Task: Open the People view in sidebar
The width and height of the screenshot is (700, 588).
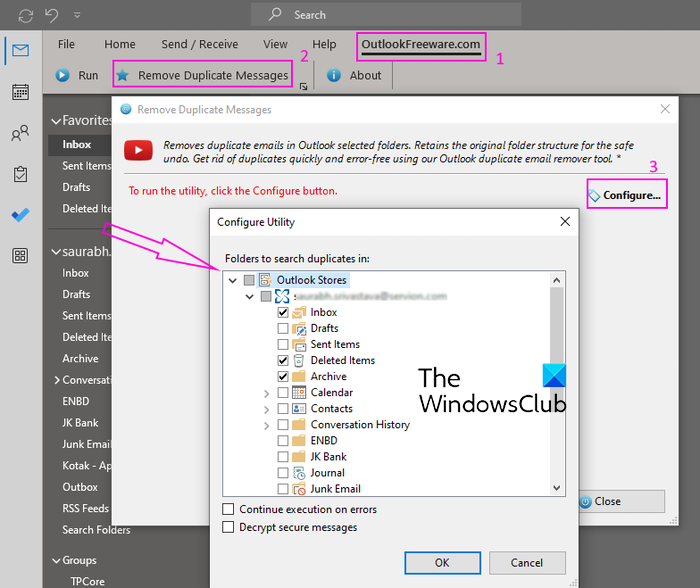Action: click(x=21, y=133)
